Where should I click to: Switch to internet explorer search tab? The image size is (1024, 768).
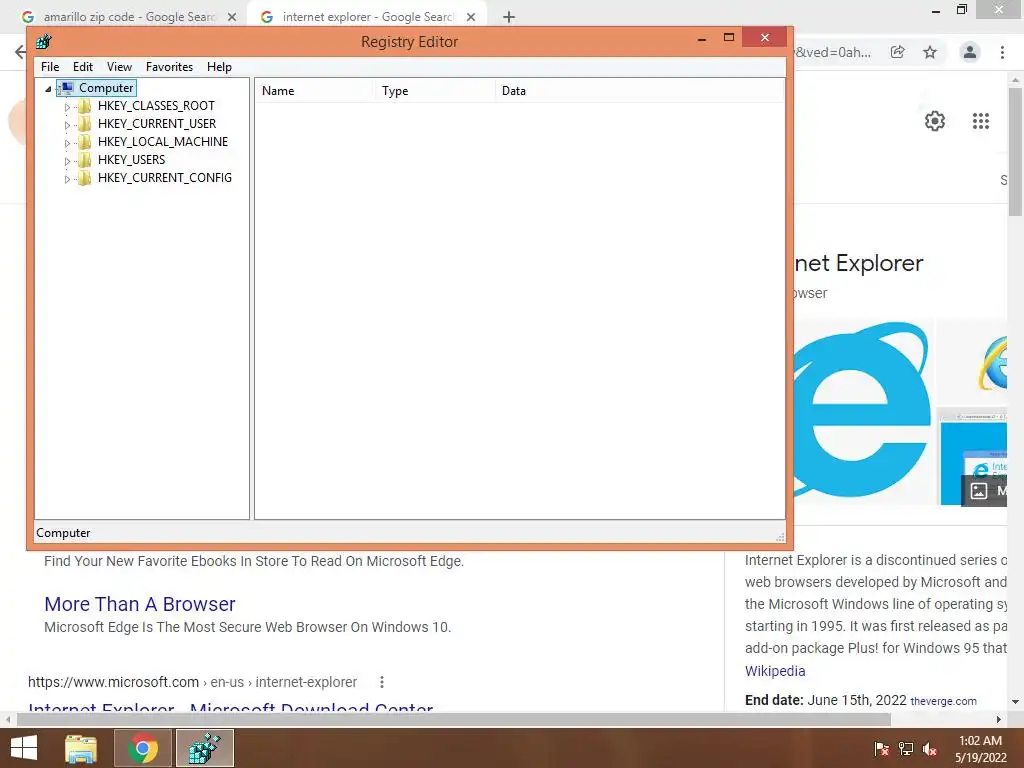366,17
